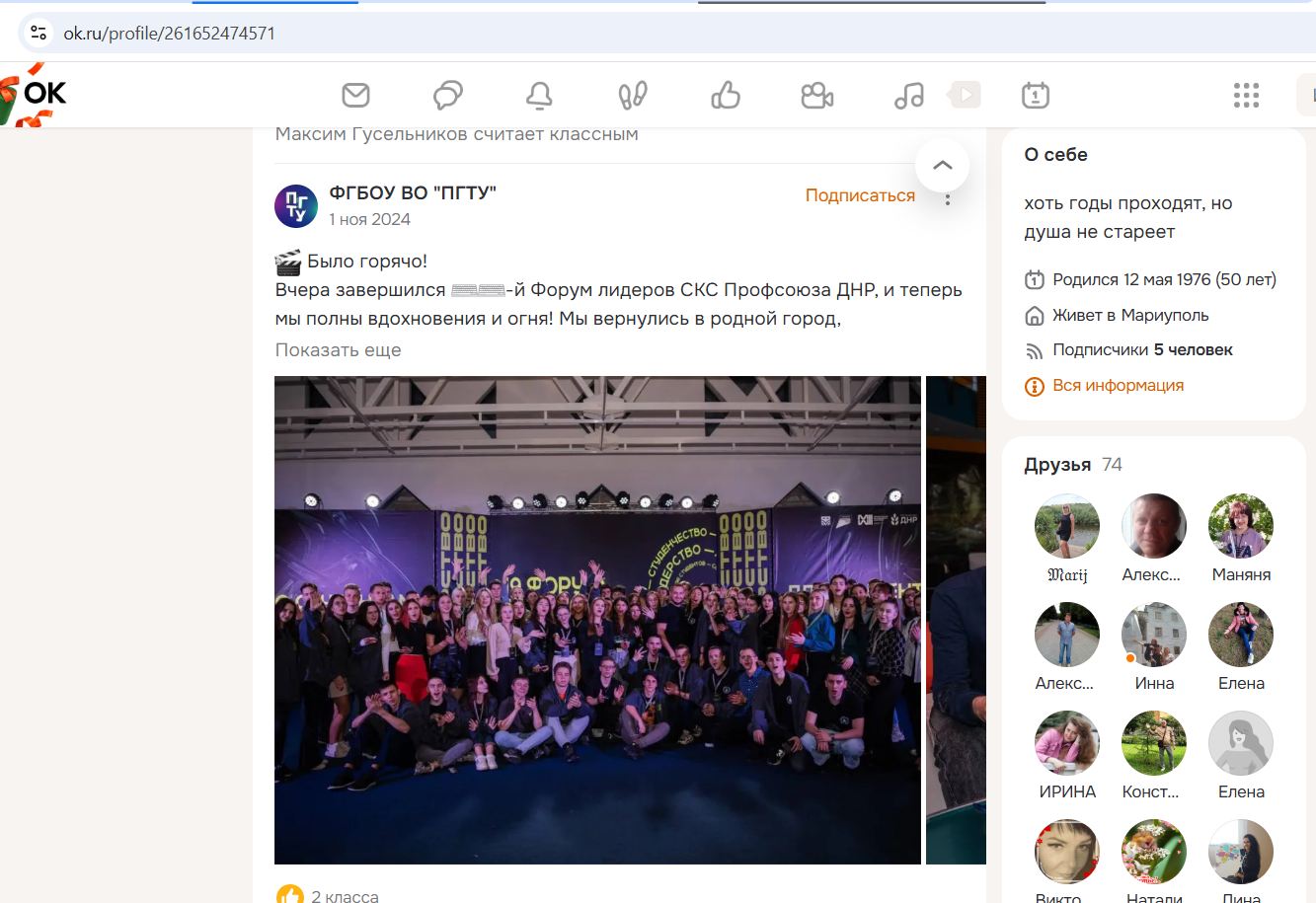Open the Guests footprints icon
The height and width of the screenshot is (903, 1316).
point(632,95)
